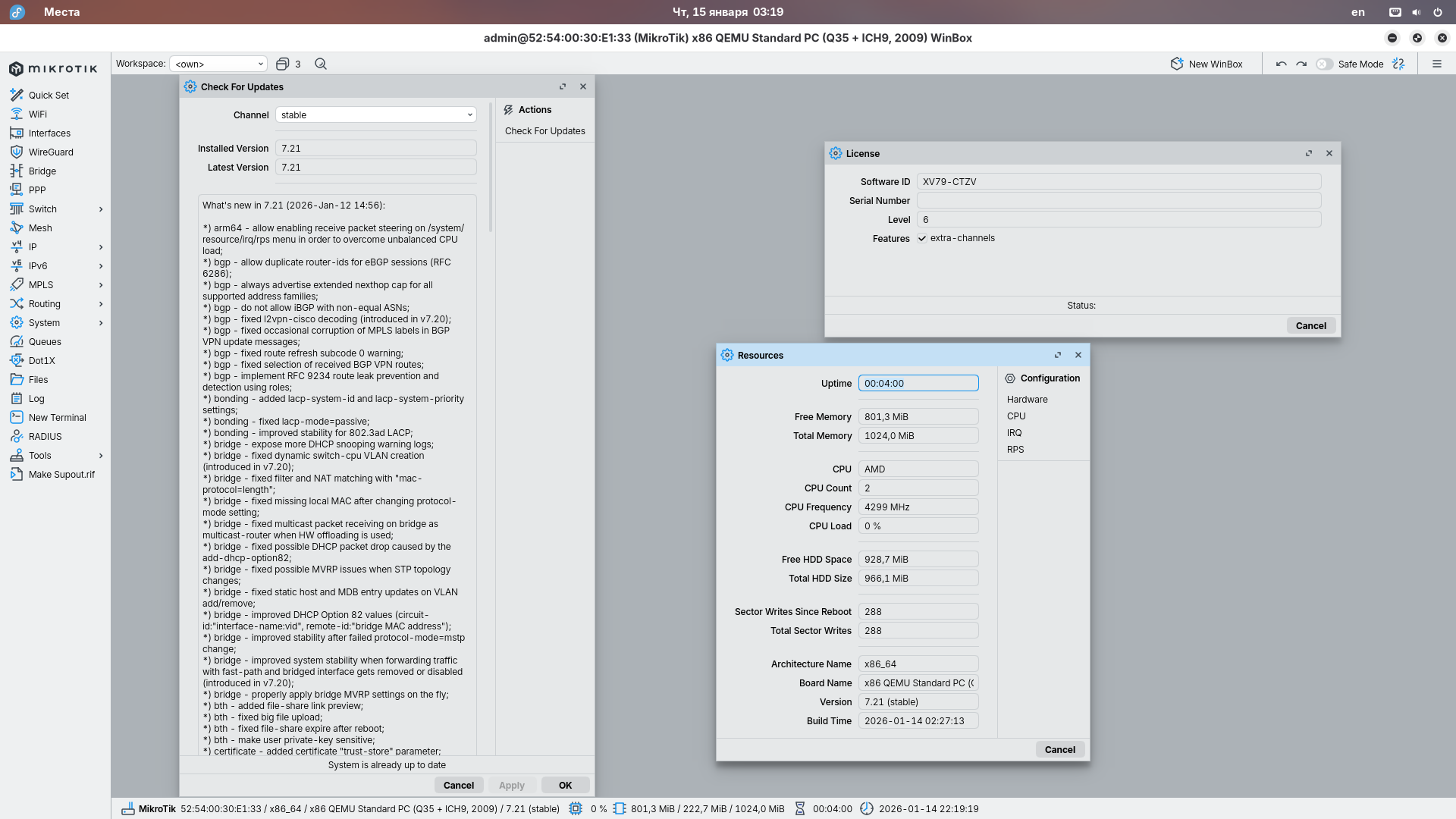Open the Workspace dropdown
The height and width of the screenshot is (819, 1456).
click(218, 64)
